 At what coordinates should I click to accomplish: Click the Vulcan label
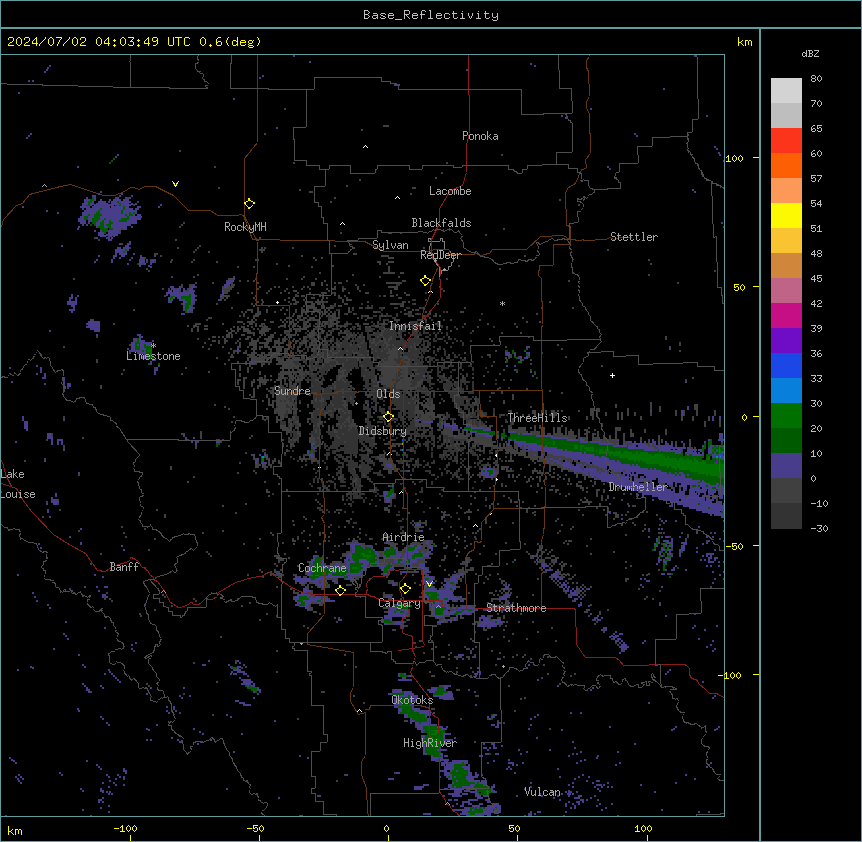tap(542, 792)
